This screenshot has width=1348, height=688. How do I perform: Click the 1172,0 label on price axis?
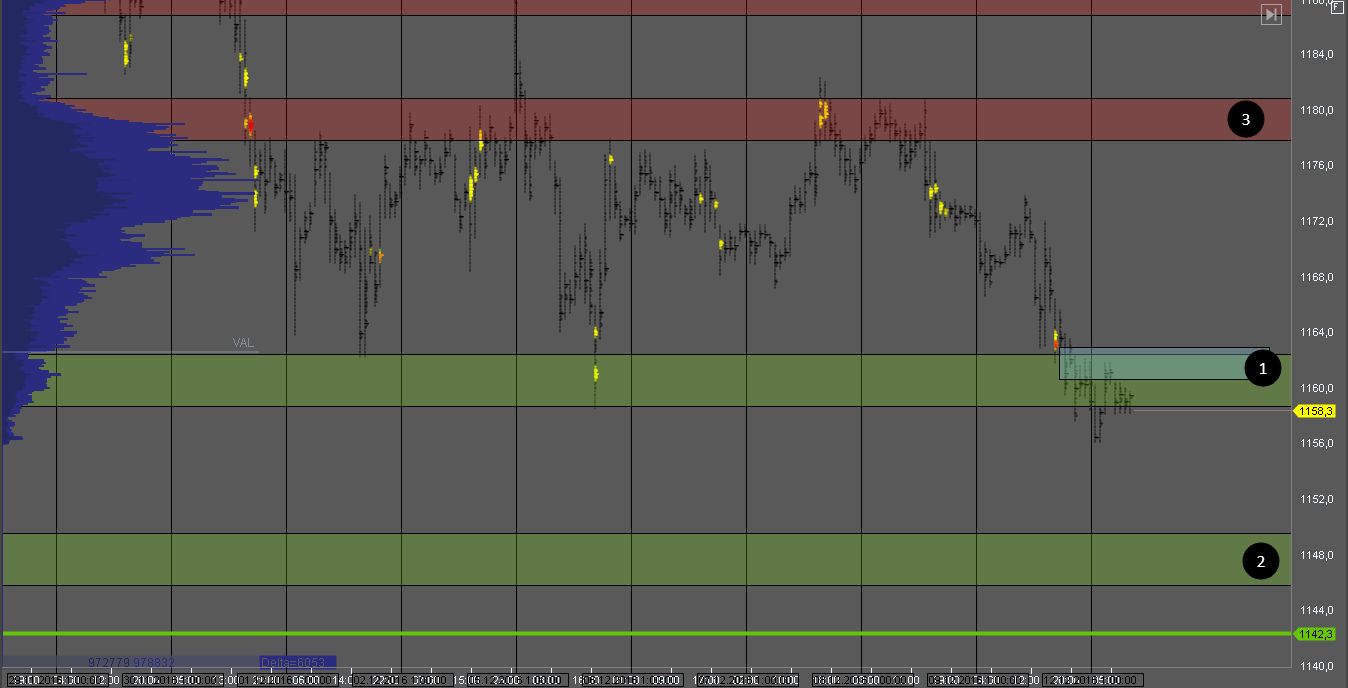[1319, 221]
